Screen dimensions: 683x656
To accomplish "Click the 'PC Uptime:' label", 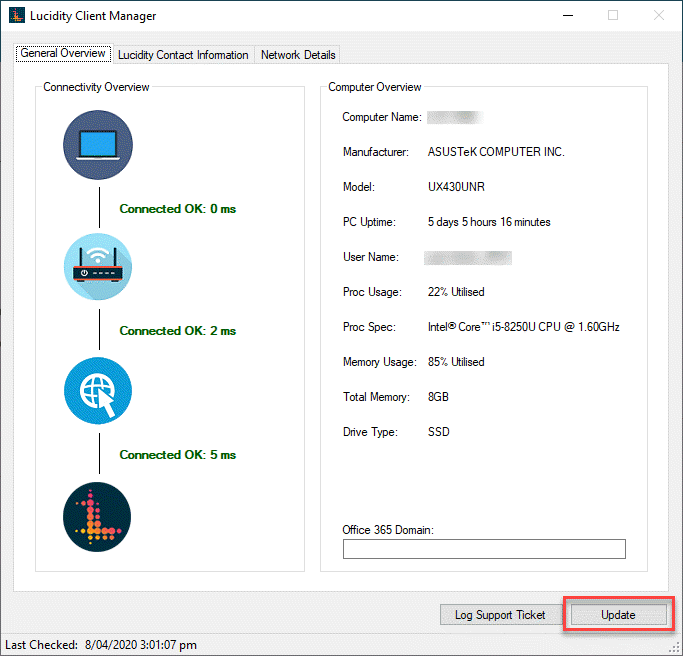I will (x=369, y=222).
